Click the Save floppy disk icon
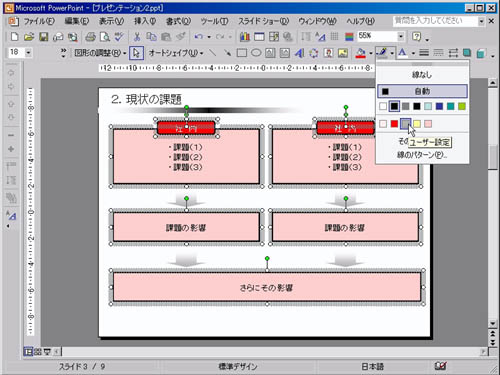 point(43,37)
